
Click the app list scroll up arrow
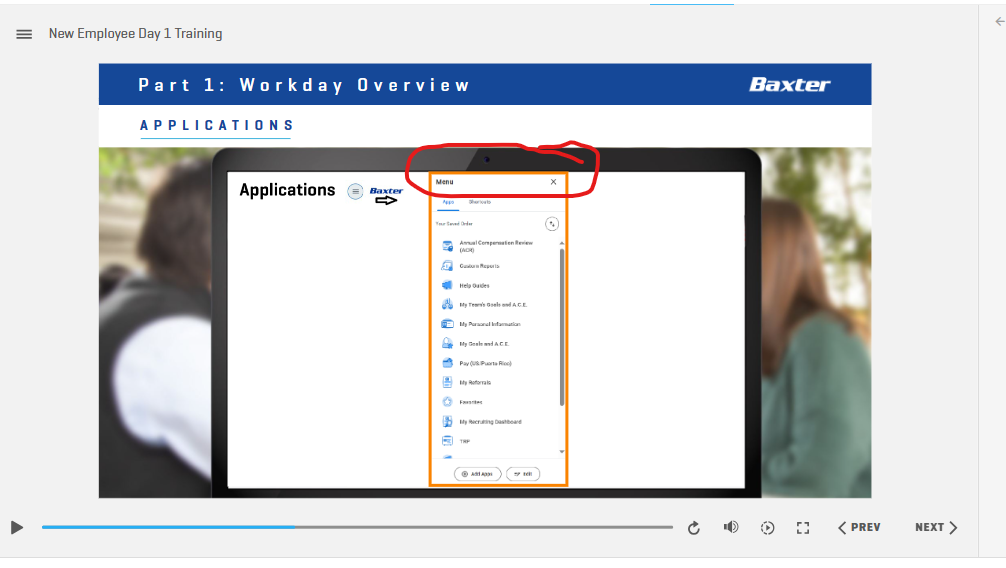coord(561,243)
